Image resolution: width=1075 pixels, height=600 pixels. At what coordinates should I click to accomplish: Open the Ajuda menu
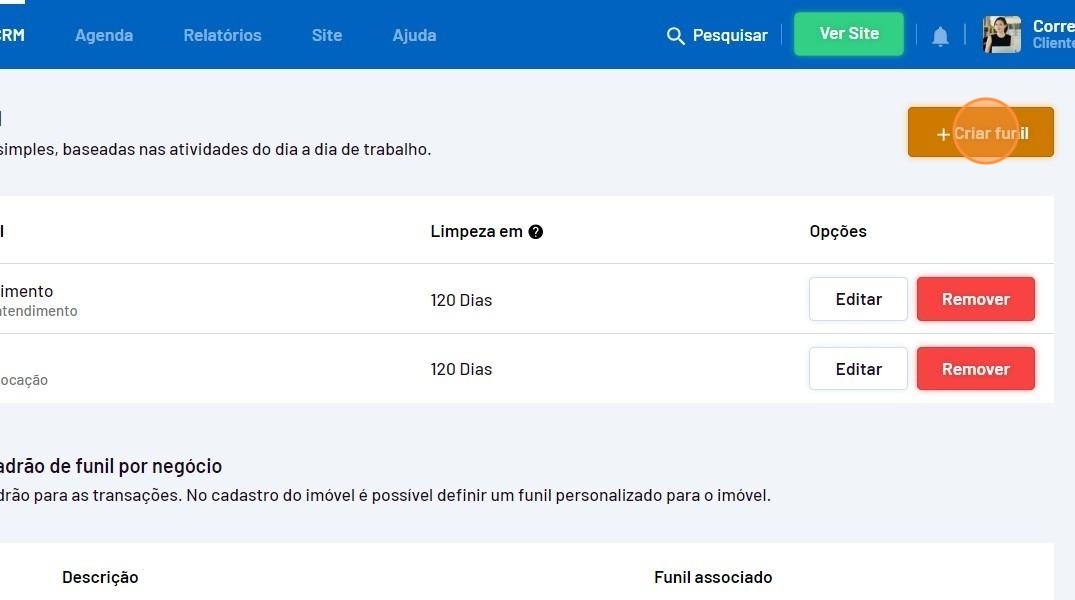coord(414,35)
